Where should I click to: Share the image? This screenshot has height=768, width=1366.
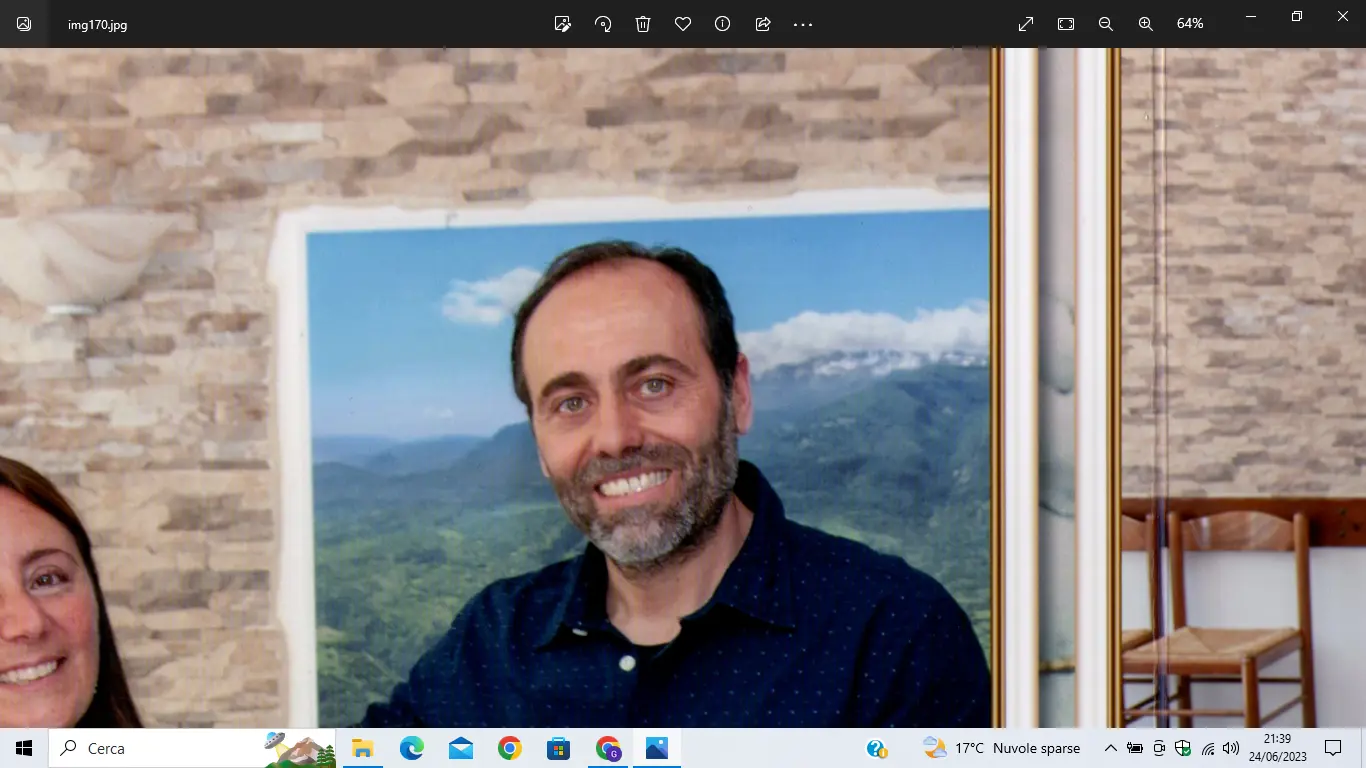coord(763,24)
